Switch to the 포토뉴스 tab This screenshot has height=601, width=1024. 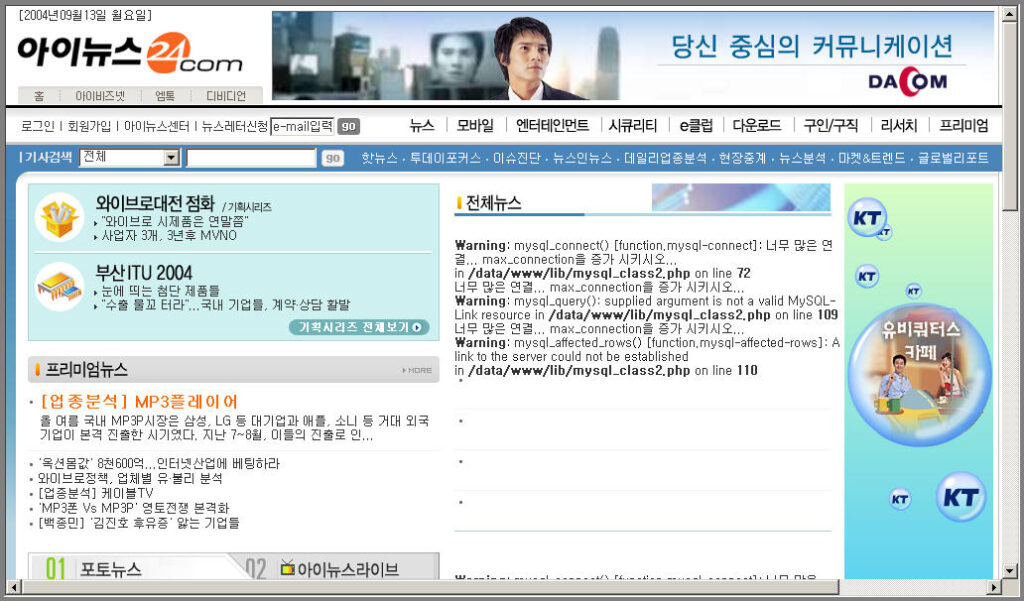coord(110,567)
